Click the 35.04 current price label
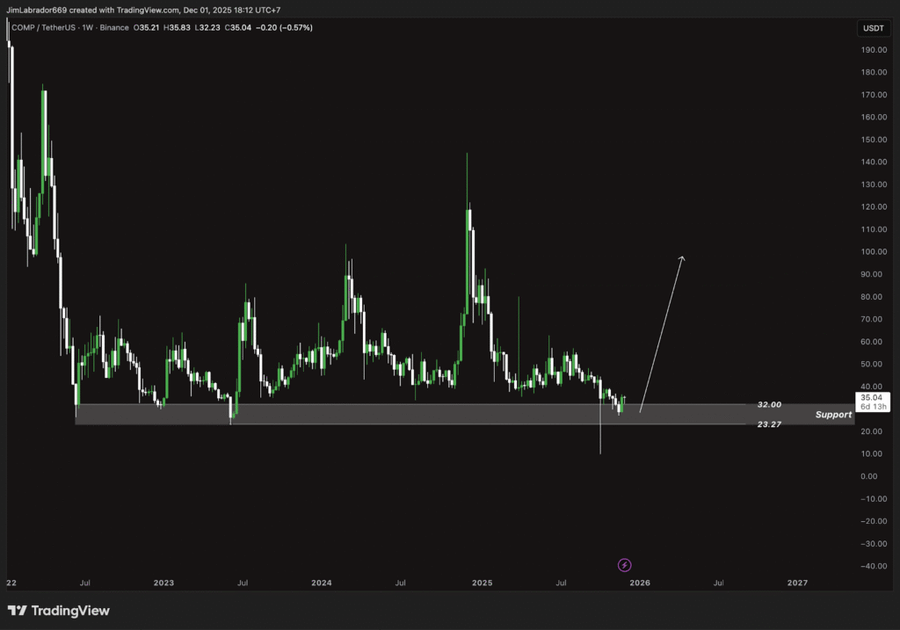Image resolution: width=900 pixels, height=630 pixels. coord(871,398)
